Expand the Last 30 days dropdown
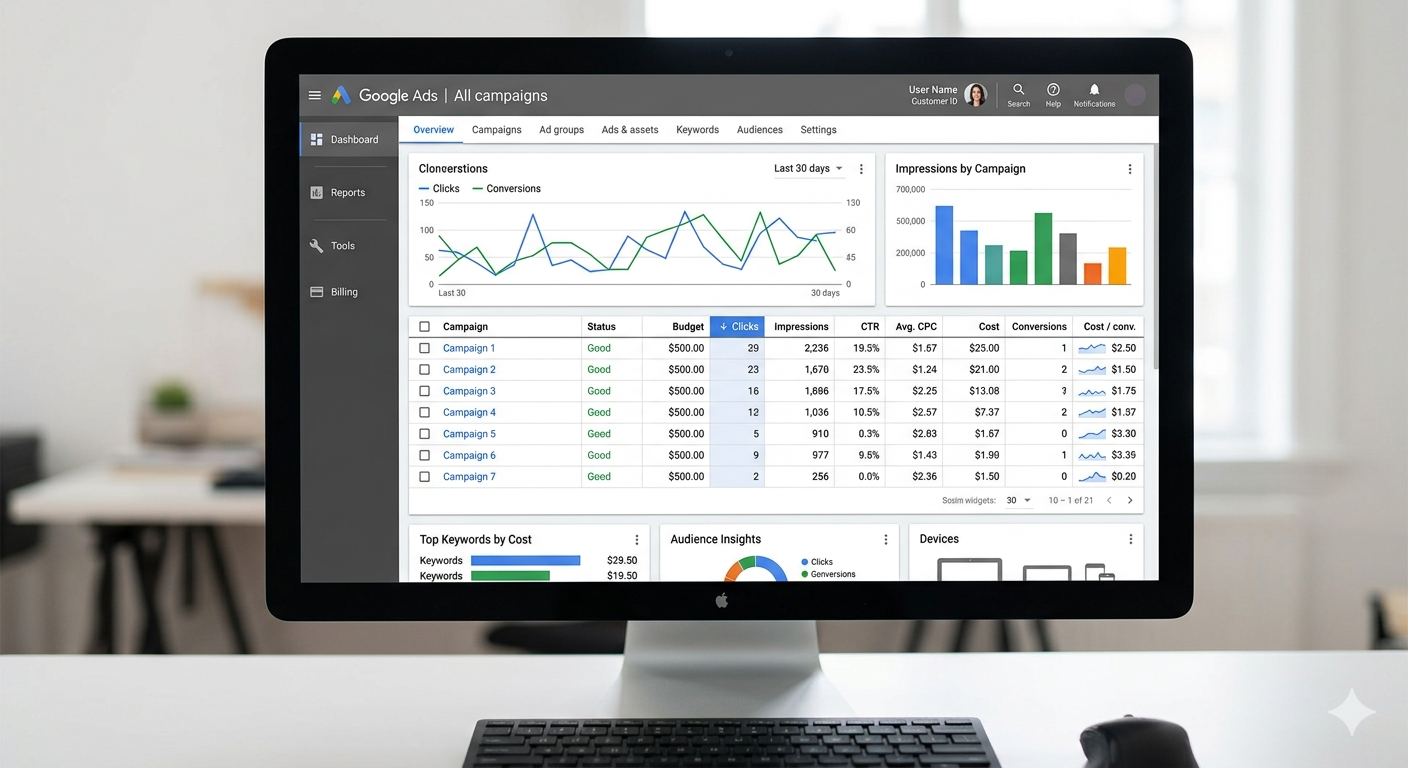The width and height of the screenshot is (1408, 768). [808, 169]
